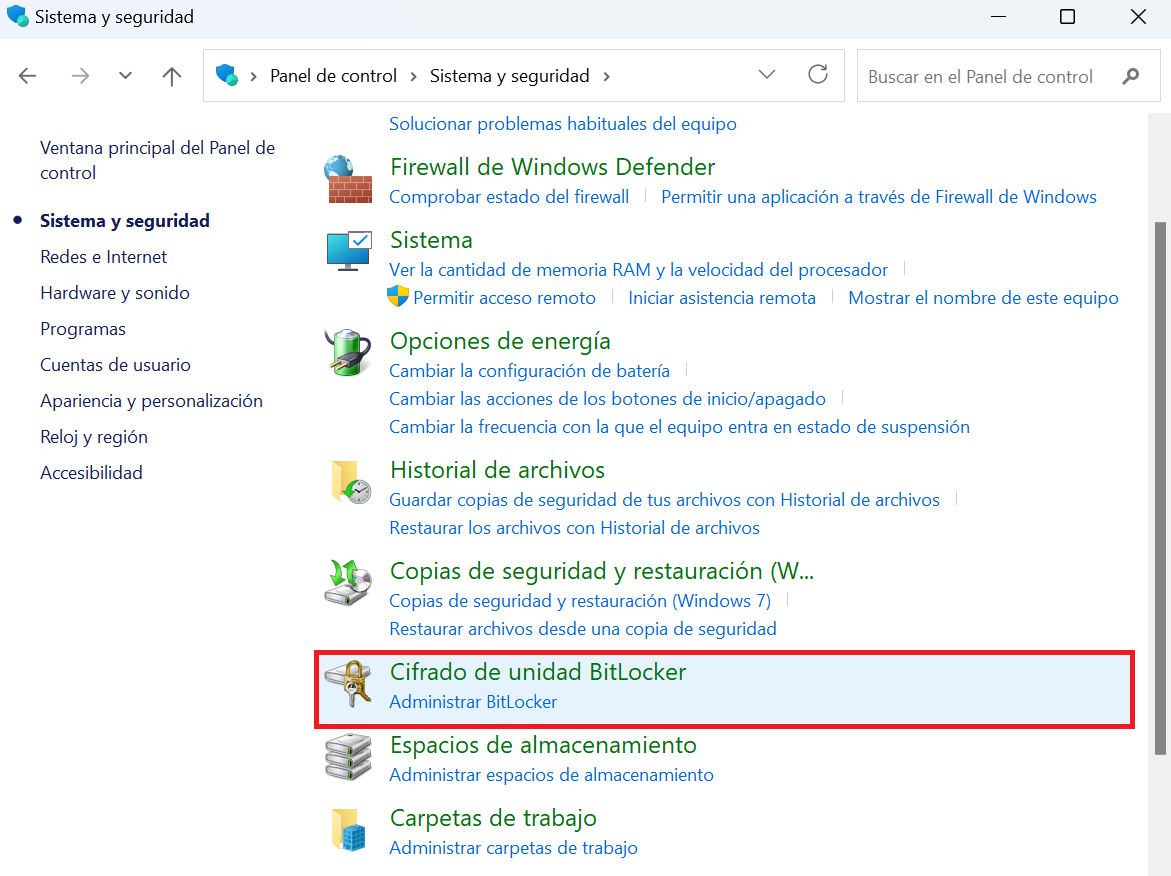Select the Cifrado de unidad BitLocker padlock icon
Image resolution: width=1171 pixels, height=876 pixels.
pos(347,686)
